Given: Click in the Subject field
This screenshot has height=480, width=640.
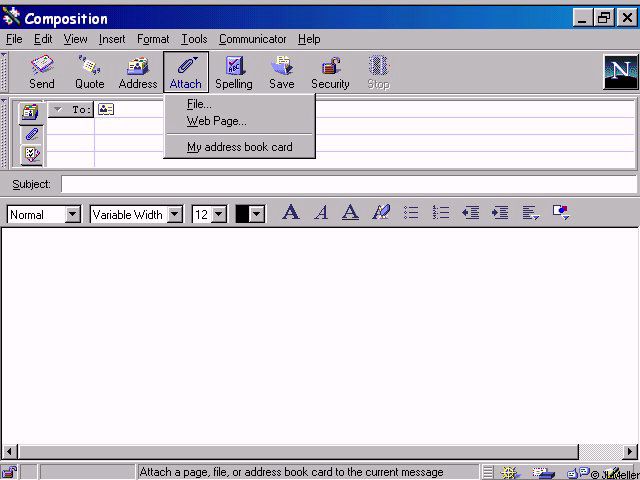Looking at the screenshot, I should 349,184.
